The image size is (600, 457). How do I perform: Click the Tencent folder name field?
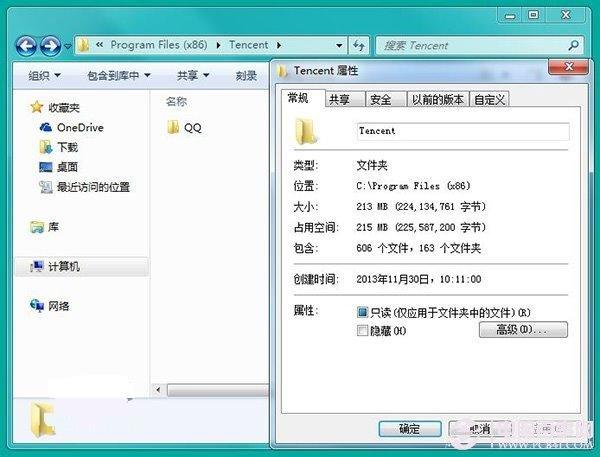(x=463, y=131)
